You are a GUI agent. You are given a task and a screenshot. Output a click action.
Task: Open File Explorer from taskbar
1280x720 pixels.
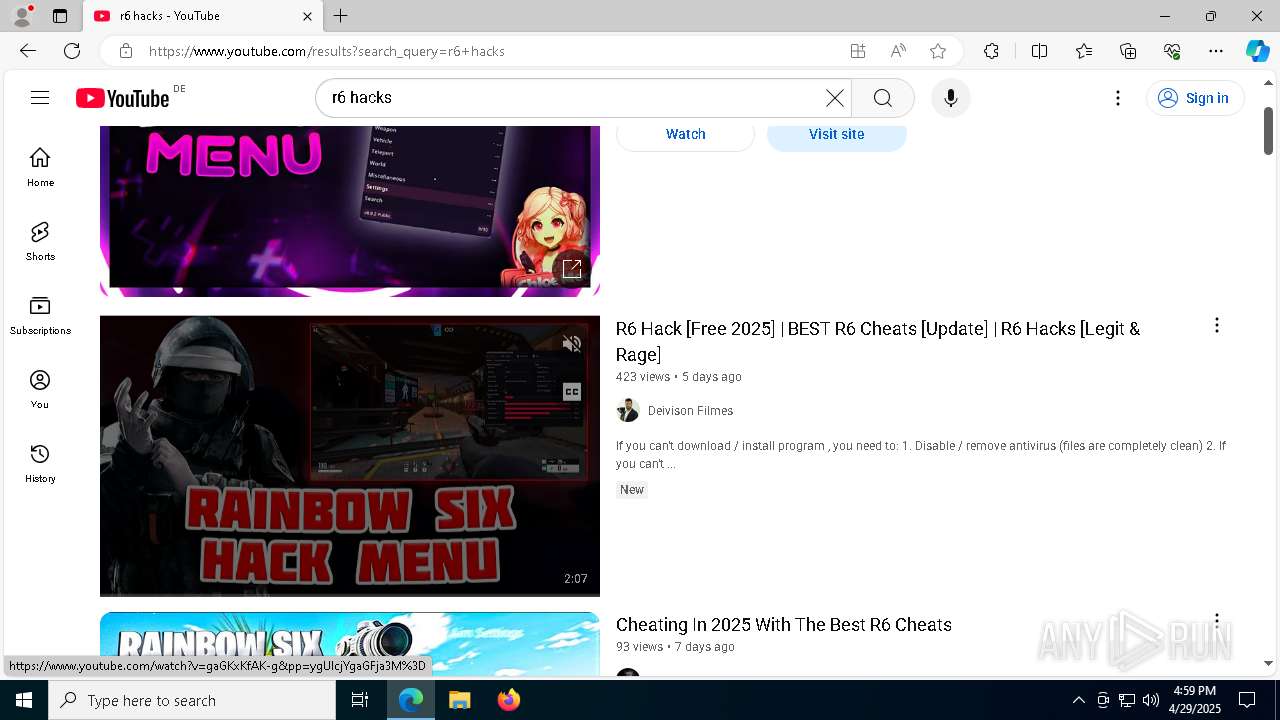[459, 700]
